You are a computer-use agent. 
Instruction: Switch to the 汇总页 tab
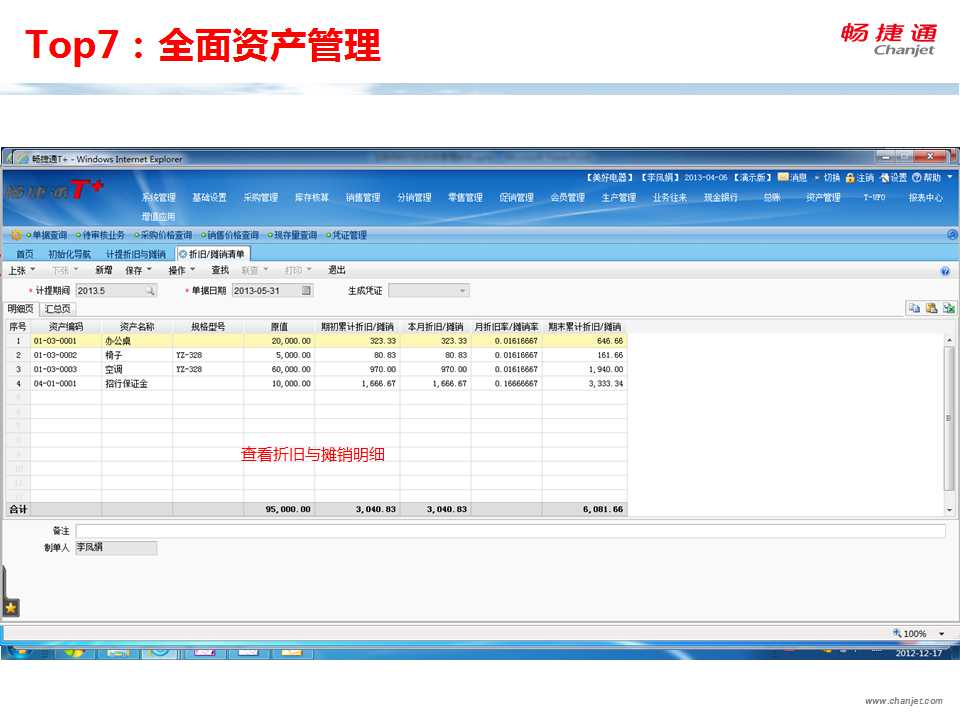(58, 309)
